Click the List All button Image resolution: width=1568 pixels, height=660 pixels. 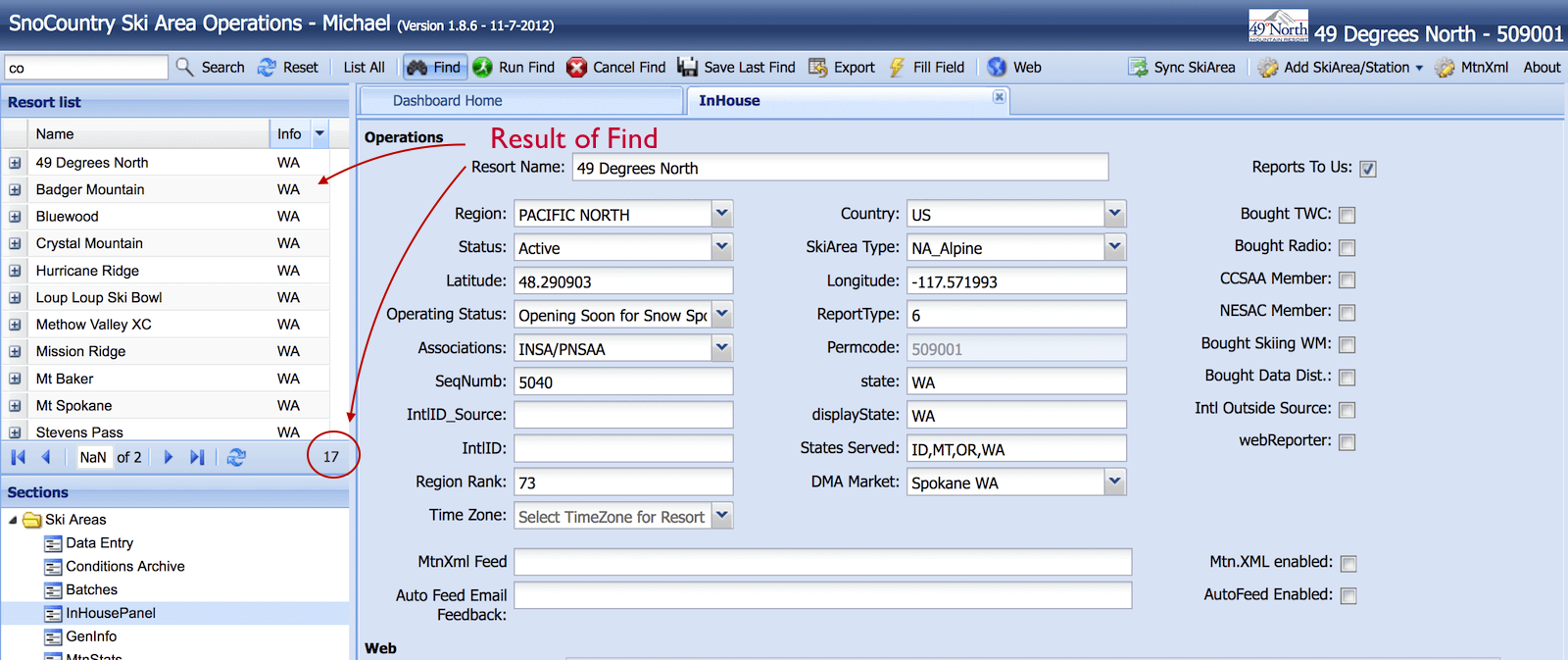[364, 67]
